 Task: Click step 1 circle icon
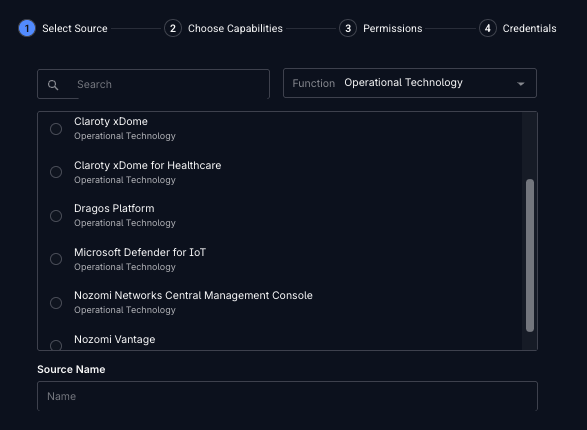coord(27,28)
